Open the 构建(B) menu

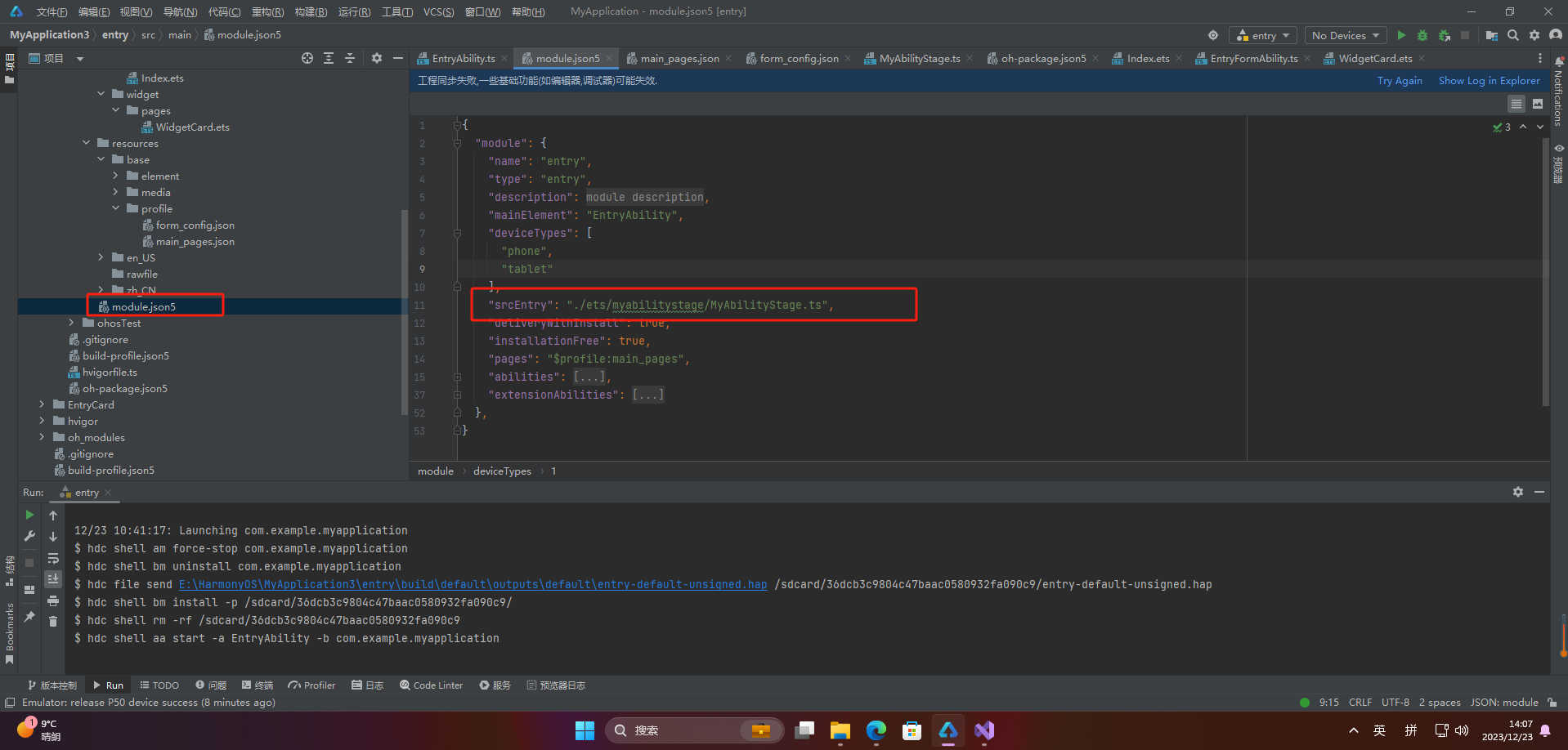coord(311,11)
